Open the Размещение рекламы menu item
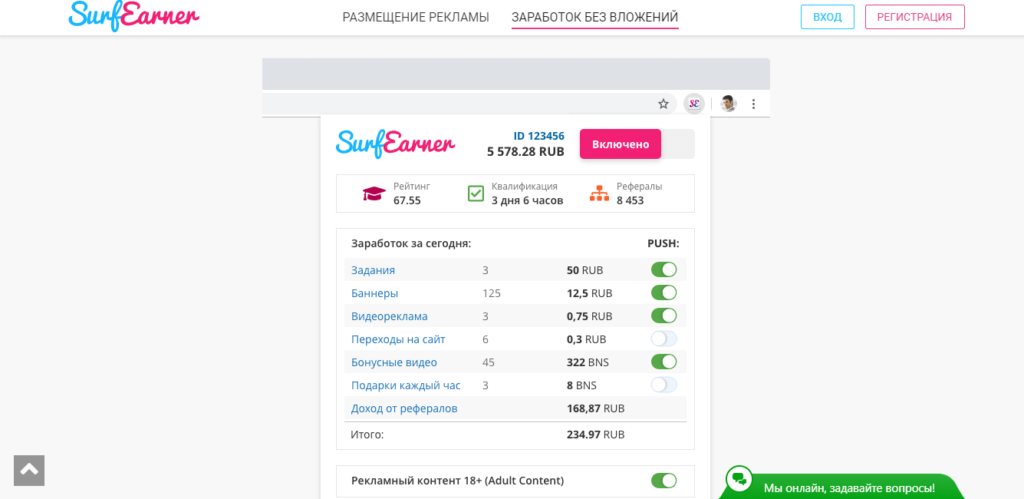Image resolution: width=1024 pixels, height=499 pixels. 415,17
